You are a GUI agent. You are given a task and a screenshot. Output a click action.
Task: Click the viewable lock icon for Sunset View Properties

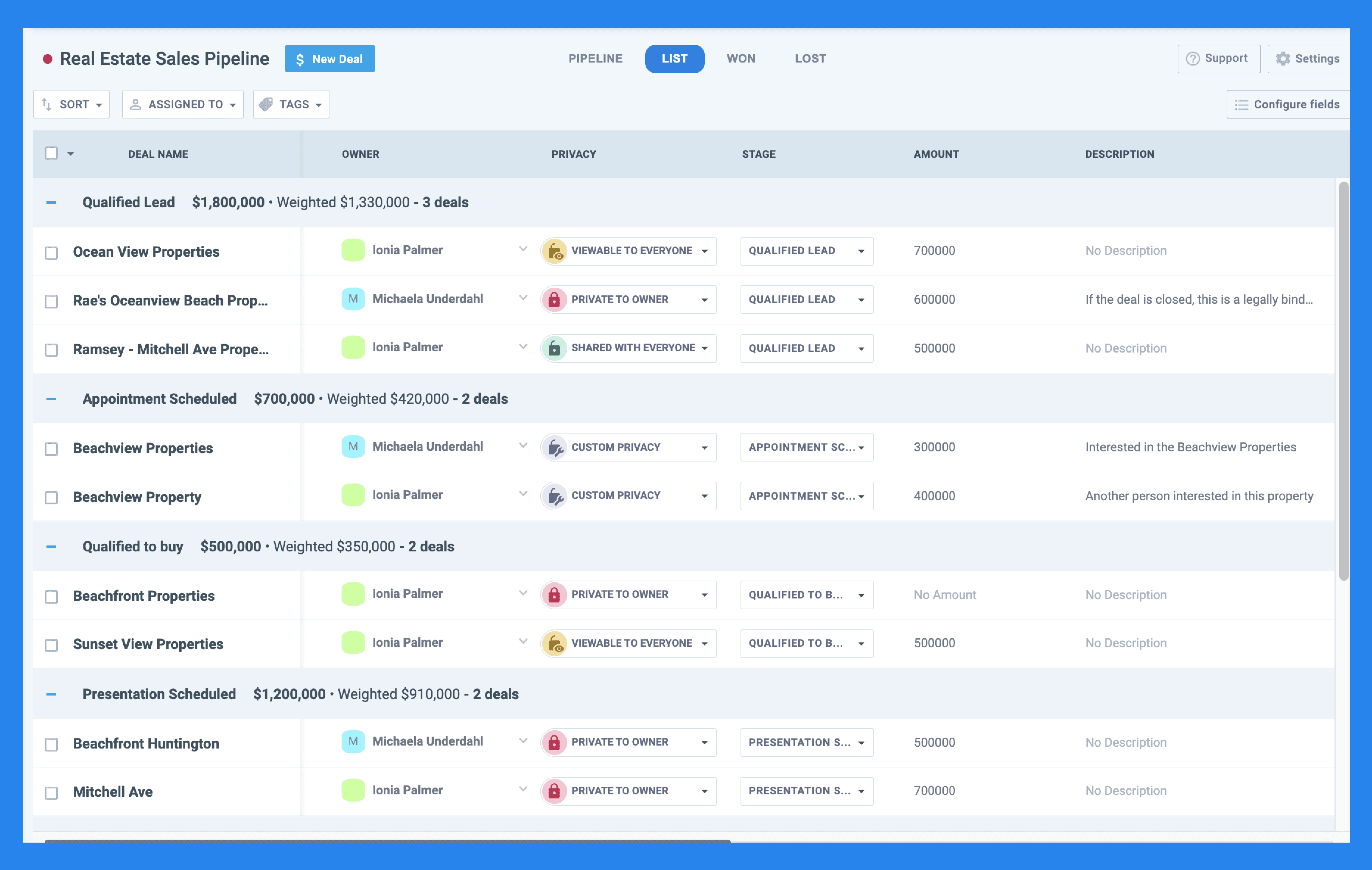pyautogui.click(x=554, y=643)
